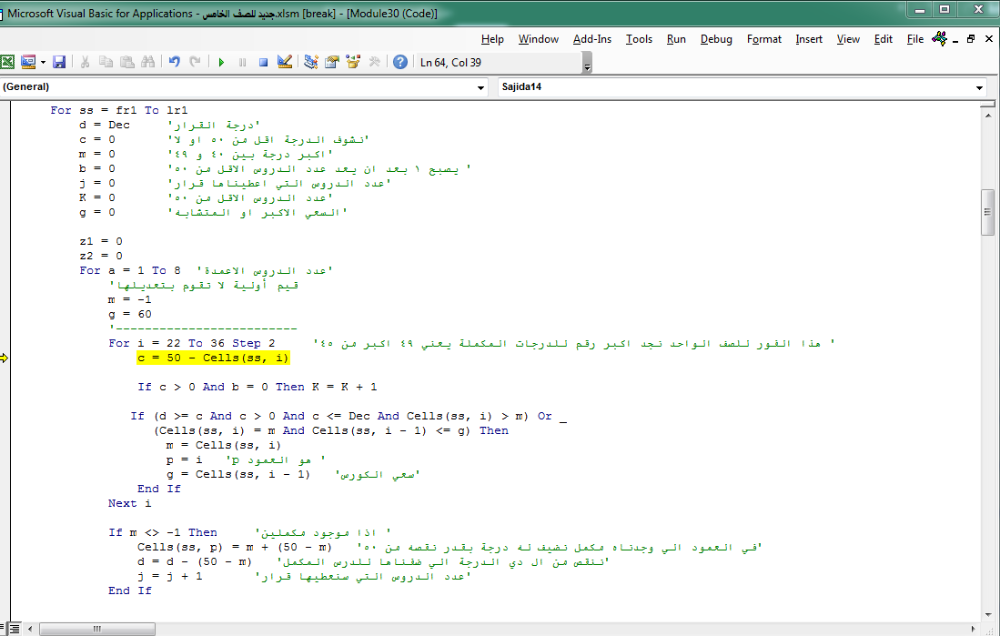Click the blue Help question mark icon
Screen dimensions: 1000x636
click(x=400, y=62)
